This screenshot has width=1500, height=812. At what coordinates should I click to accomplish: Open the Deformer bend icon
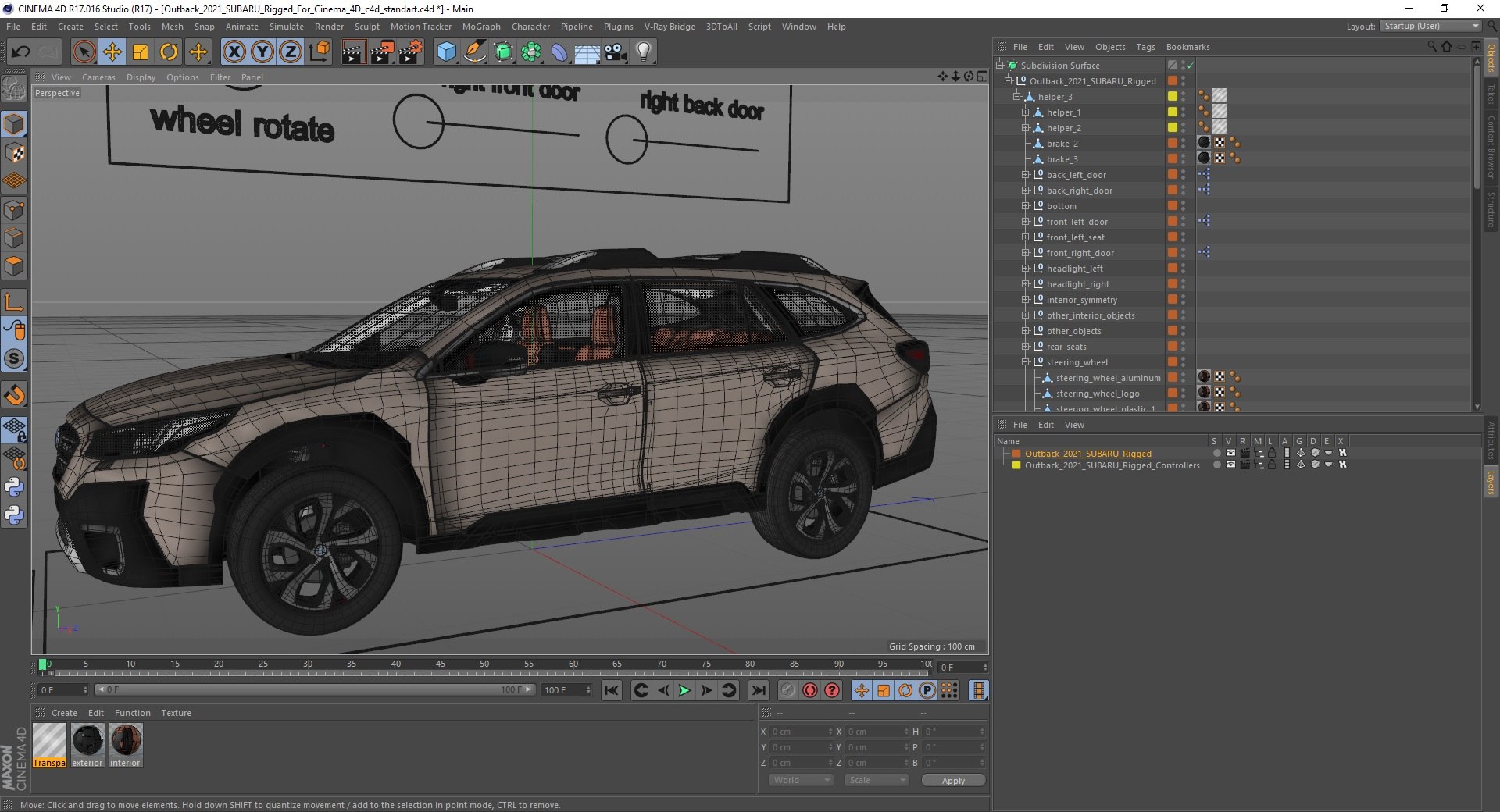tap(559, 52)
